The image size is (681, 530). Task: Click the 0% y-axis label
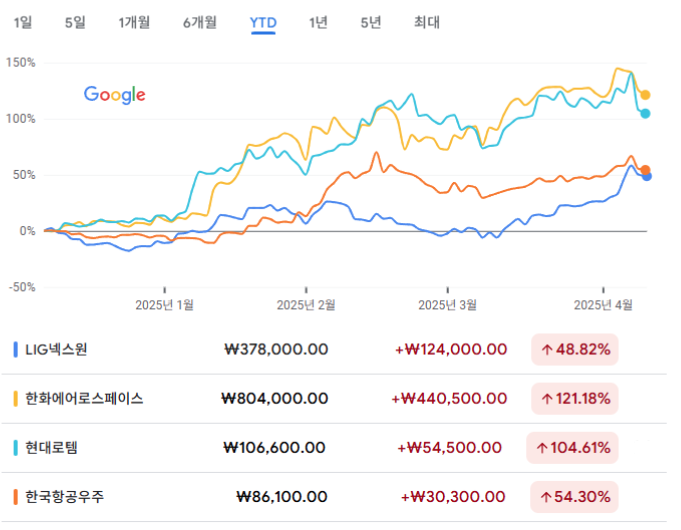point(28,231)
